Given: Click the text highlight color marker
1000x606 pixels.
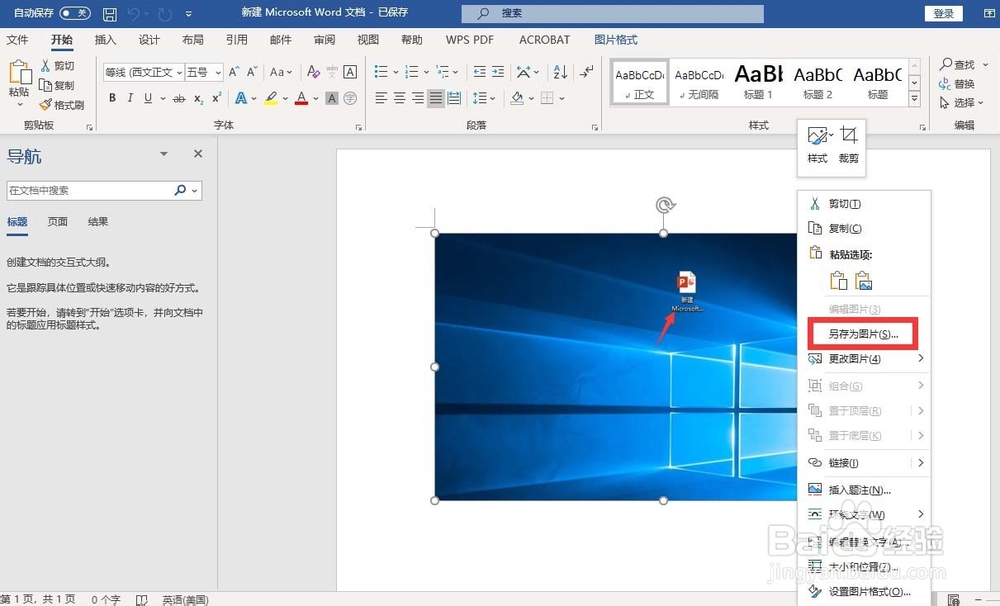Looking at the screenshot, I should click(271, 98).
